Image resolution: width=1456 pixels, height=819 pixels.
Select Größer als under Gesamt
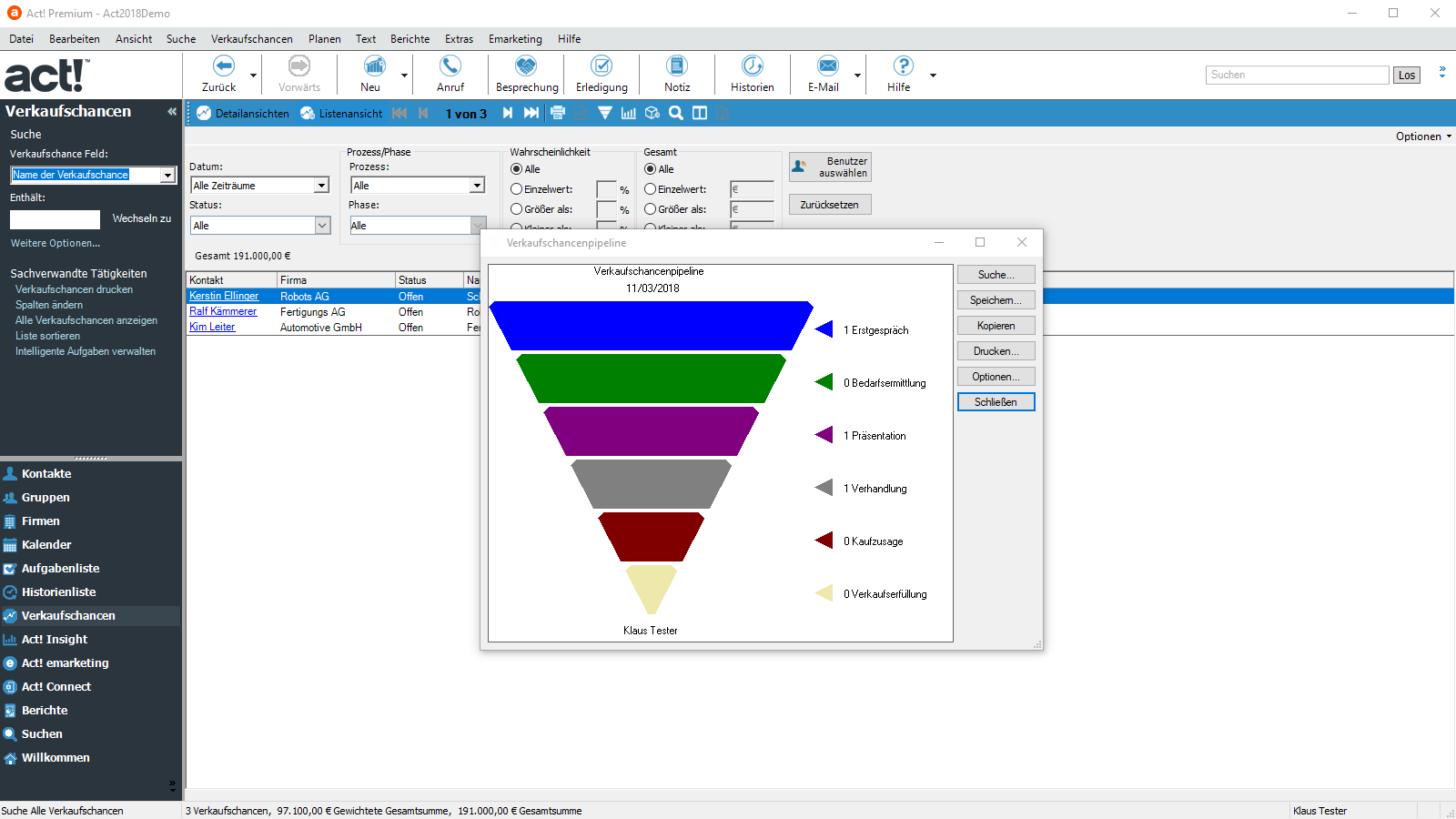[651, 209]
